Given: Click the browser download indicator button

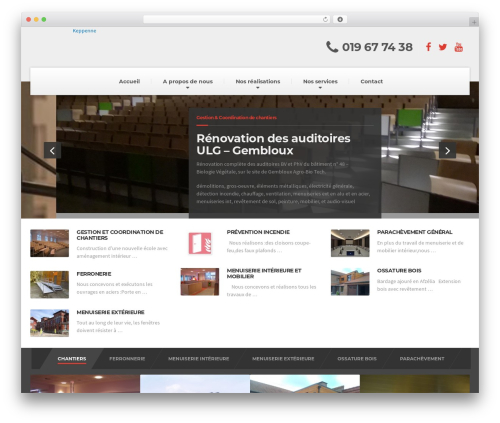Looking at the screenshot, I should pos(340,19).
